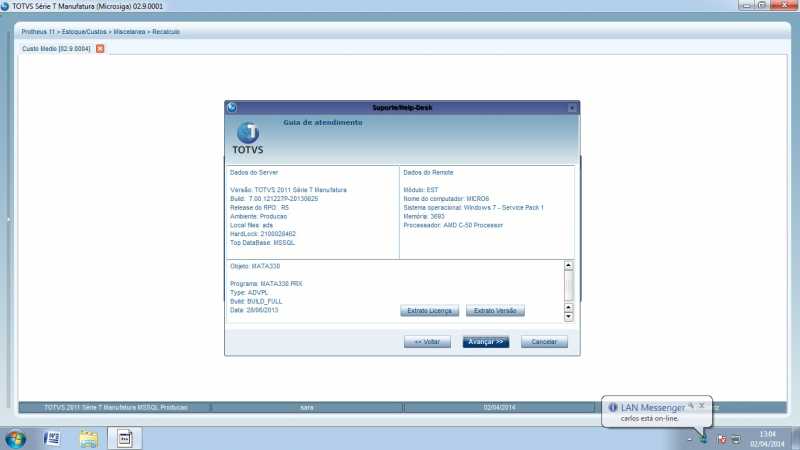Click the red antivirus shield tray icon

[x=722, y=439]
